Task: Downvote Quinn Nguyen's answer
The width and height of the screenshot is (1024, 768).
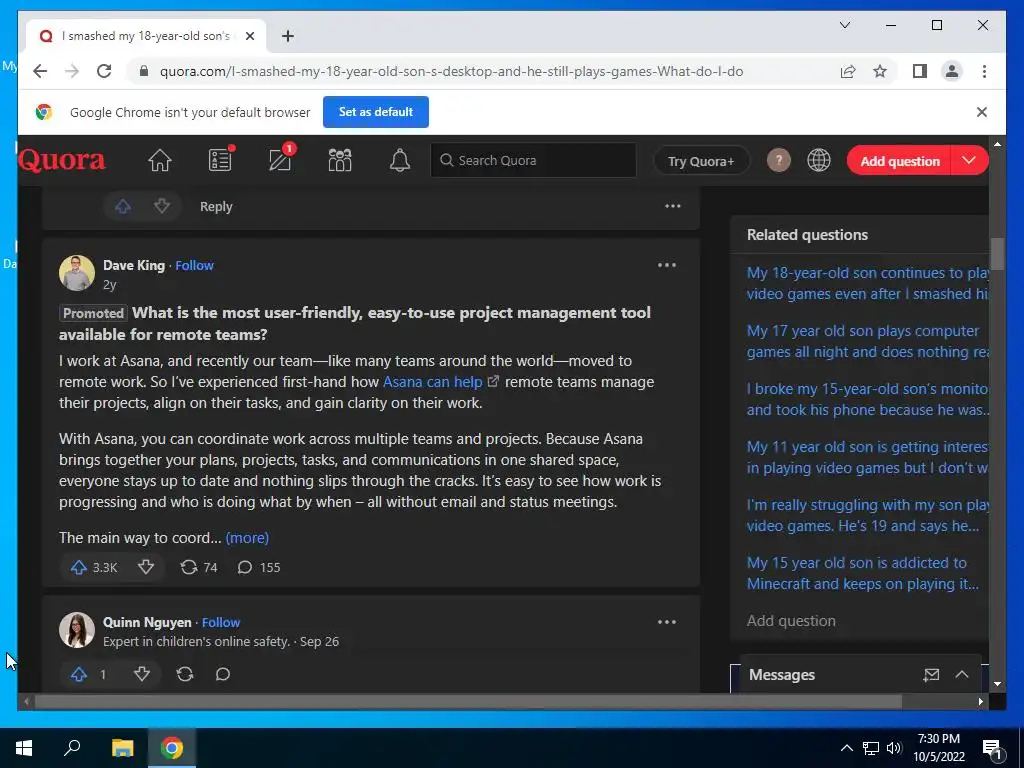Action: [x=142, y=674]
